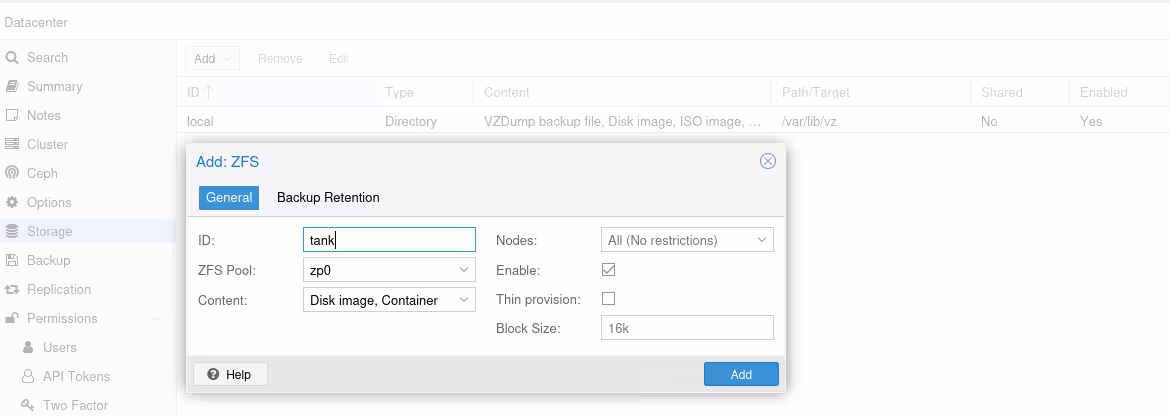This screenshot has height=417, width=1170.
Task: Uncheck the Enable checkbox
Action: pos(608,270)
